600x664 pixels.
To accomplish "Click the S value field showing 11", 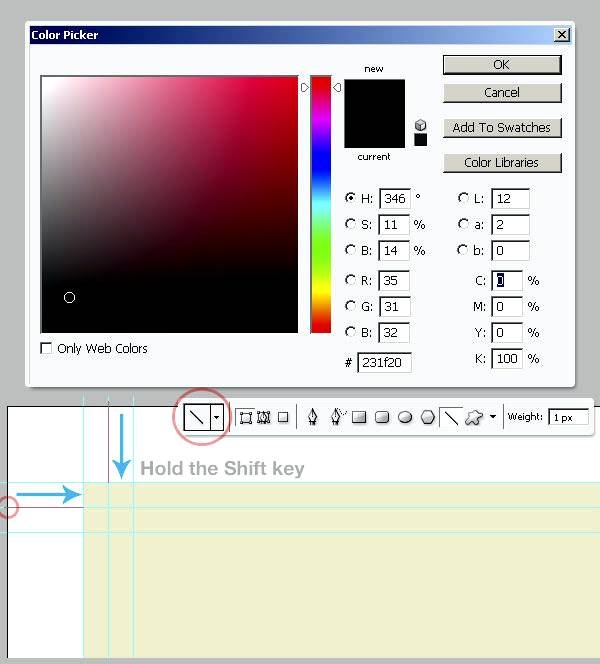I will click(394, 224).
